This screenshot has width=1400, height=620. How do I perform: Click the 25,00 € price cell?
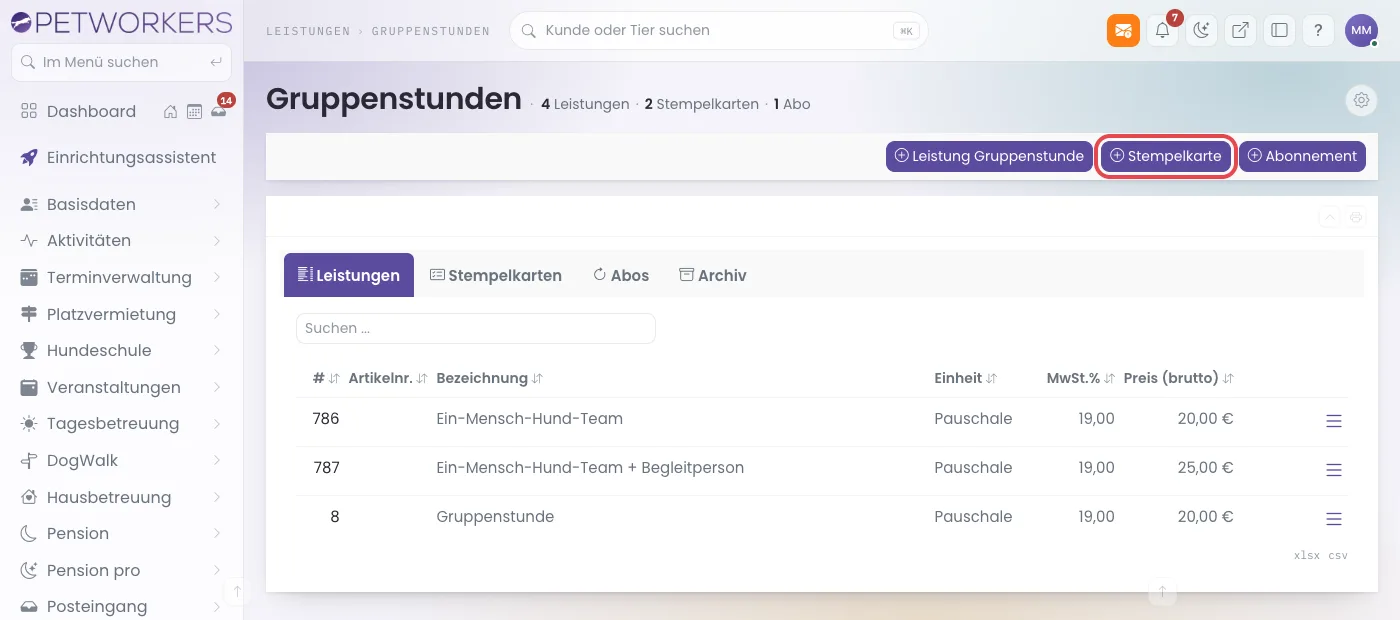coord(1205,467)
